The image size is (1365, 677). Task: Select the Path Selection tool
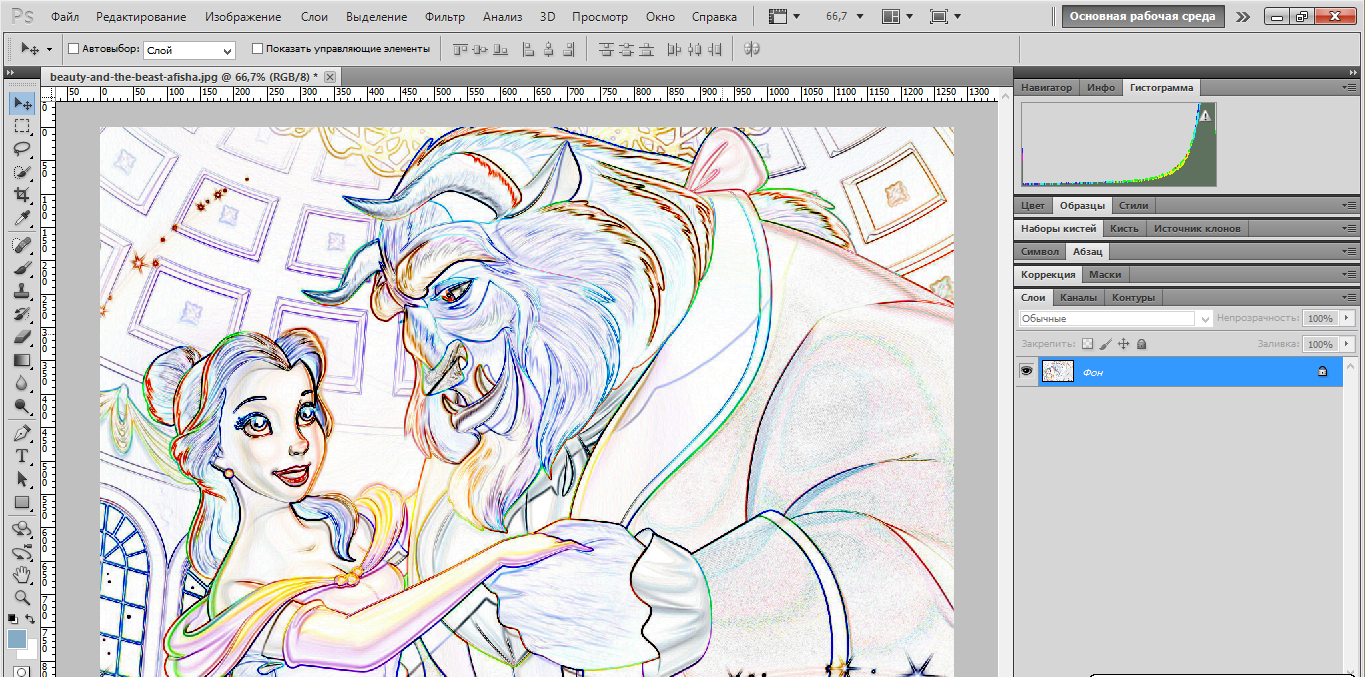coord(22,480)
